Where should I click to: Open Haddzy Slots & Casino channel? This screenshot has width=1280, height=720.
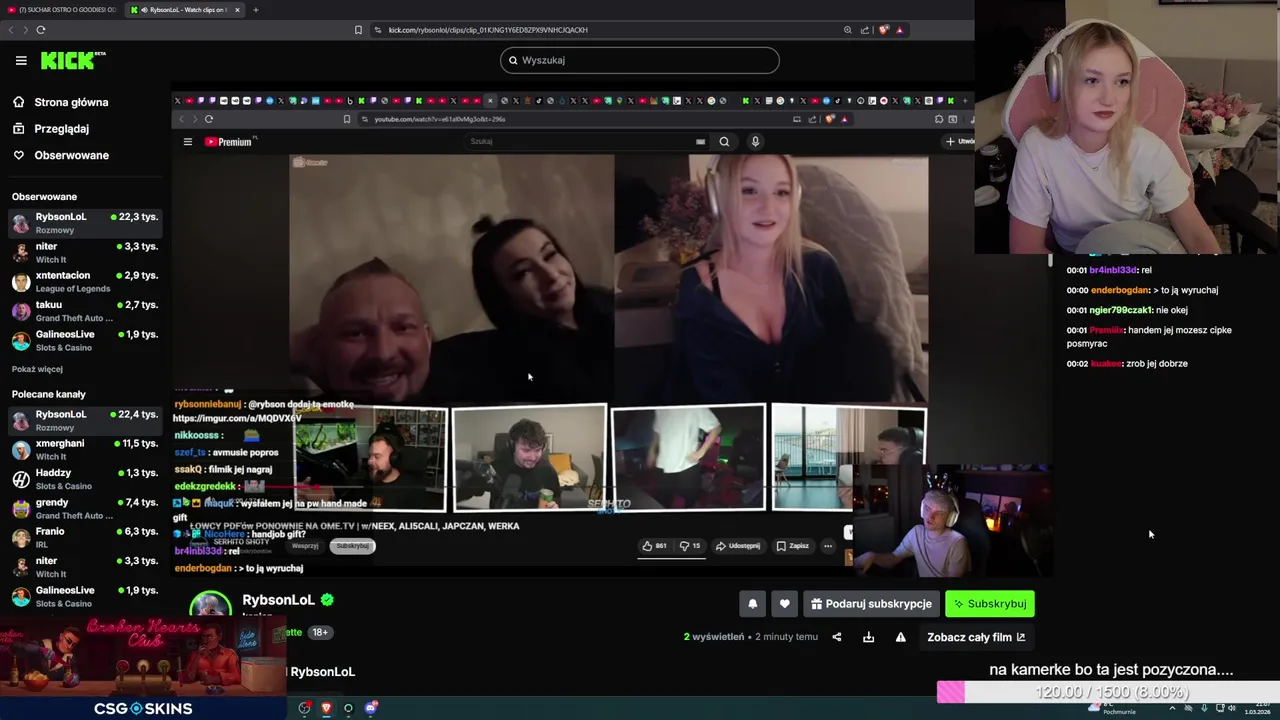(x=85, y=479)
